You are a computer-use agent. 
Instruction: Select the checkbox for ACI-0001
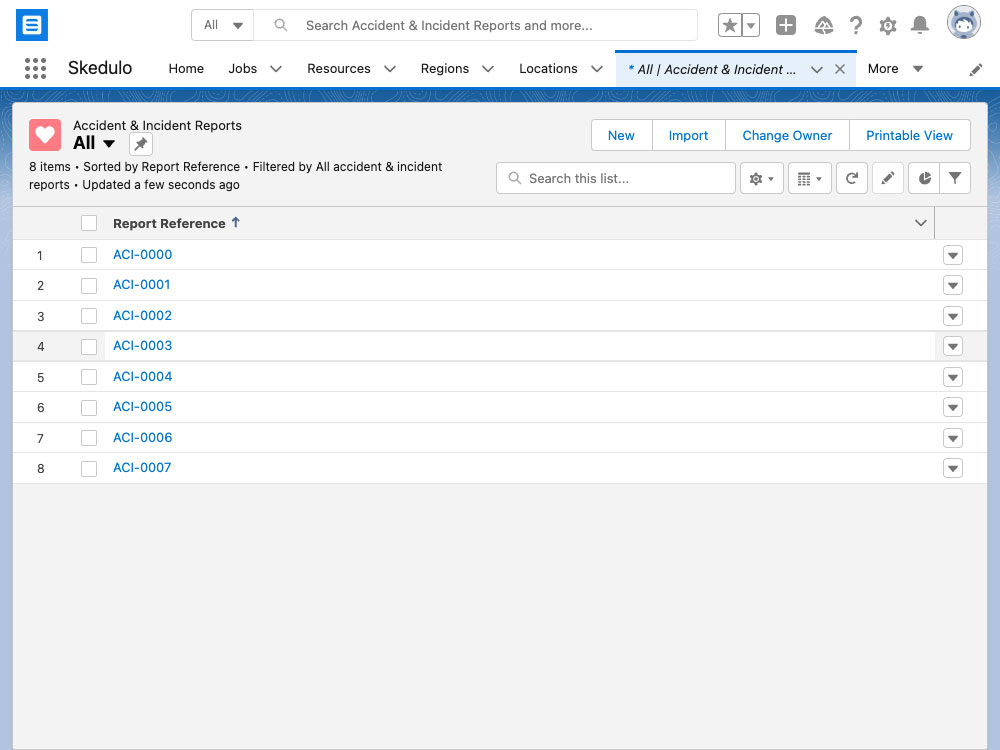pos(89,286)
